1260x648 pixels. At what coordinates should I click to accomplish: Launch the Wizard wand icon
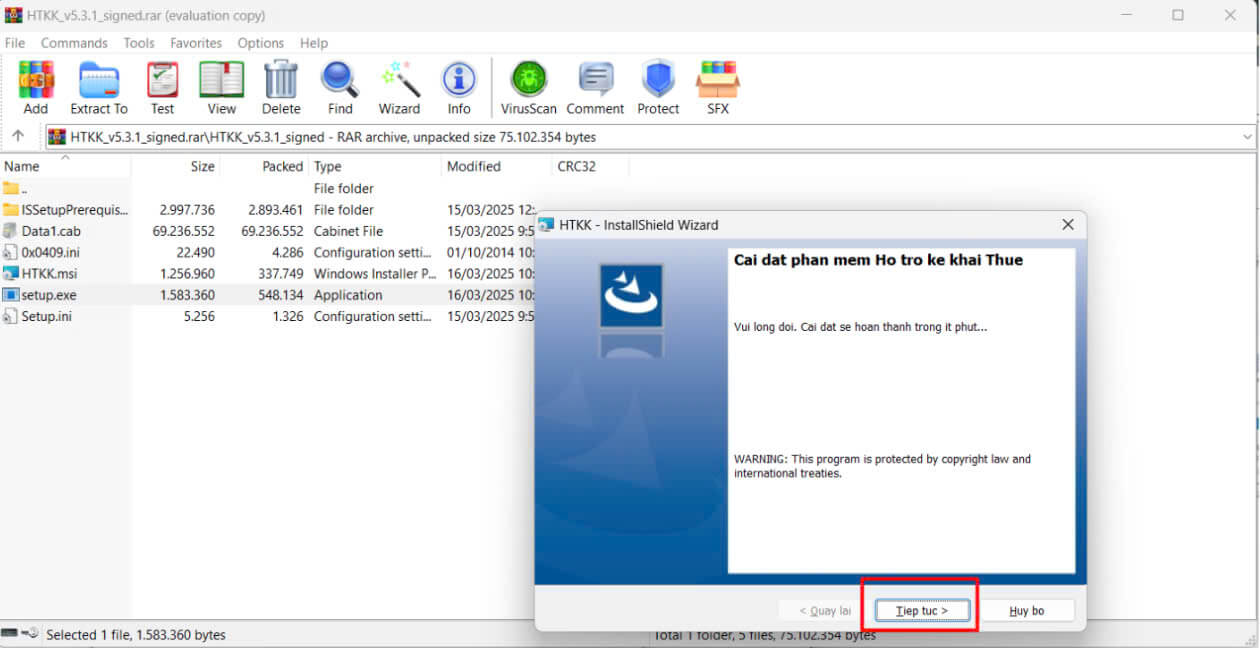point(399,79)
